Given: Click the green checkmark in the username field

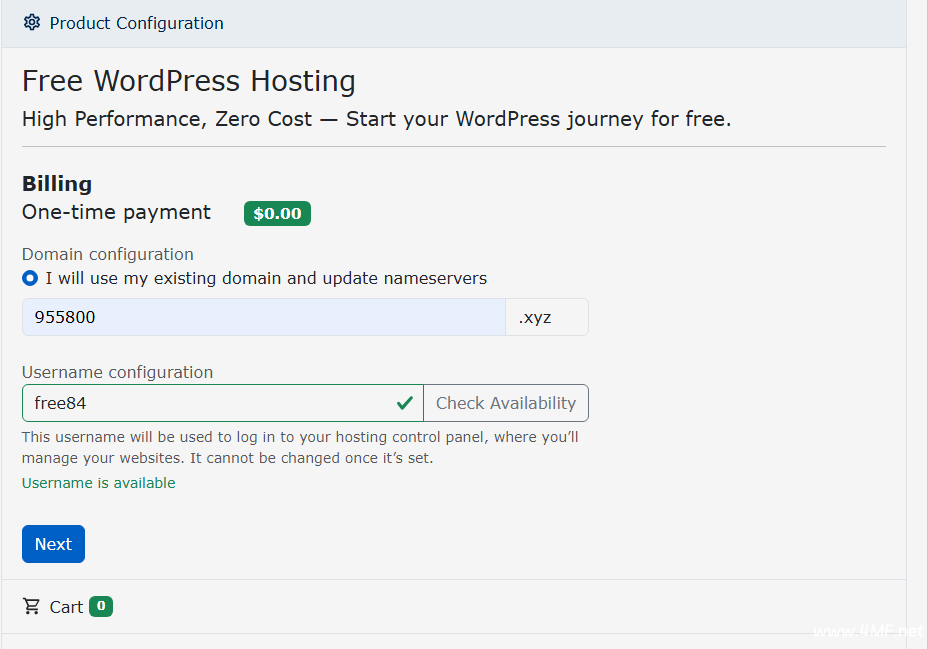Looking at the screenshot, I should pyautogui.click(x=404, y=403).
